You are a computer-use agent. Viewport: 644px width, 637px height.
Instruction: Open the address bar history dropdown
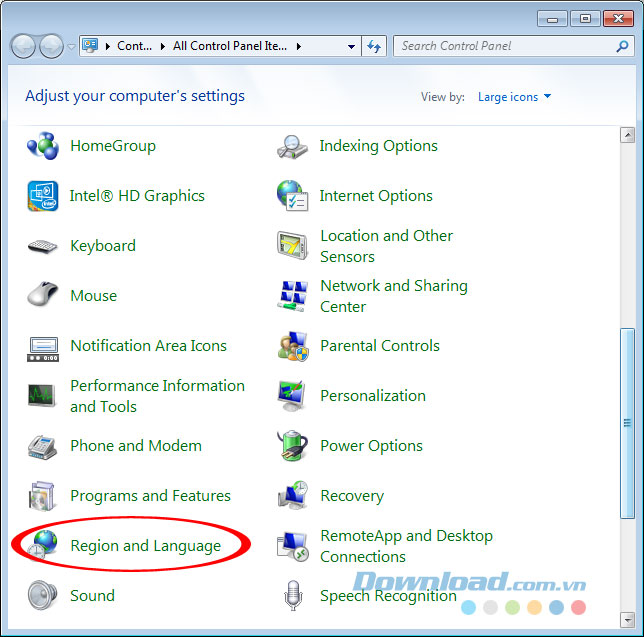pyautogui.click(x=352, y=46)
